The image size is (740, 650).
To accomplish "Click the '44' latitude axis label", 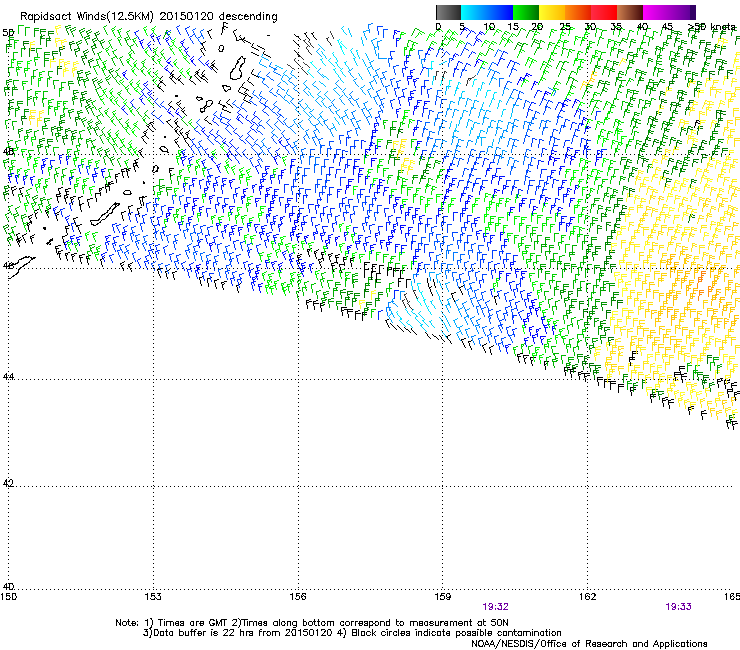I will coord(8,376).
